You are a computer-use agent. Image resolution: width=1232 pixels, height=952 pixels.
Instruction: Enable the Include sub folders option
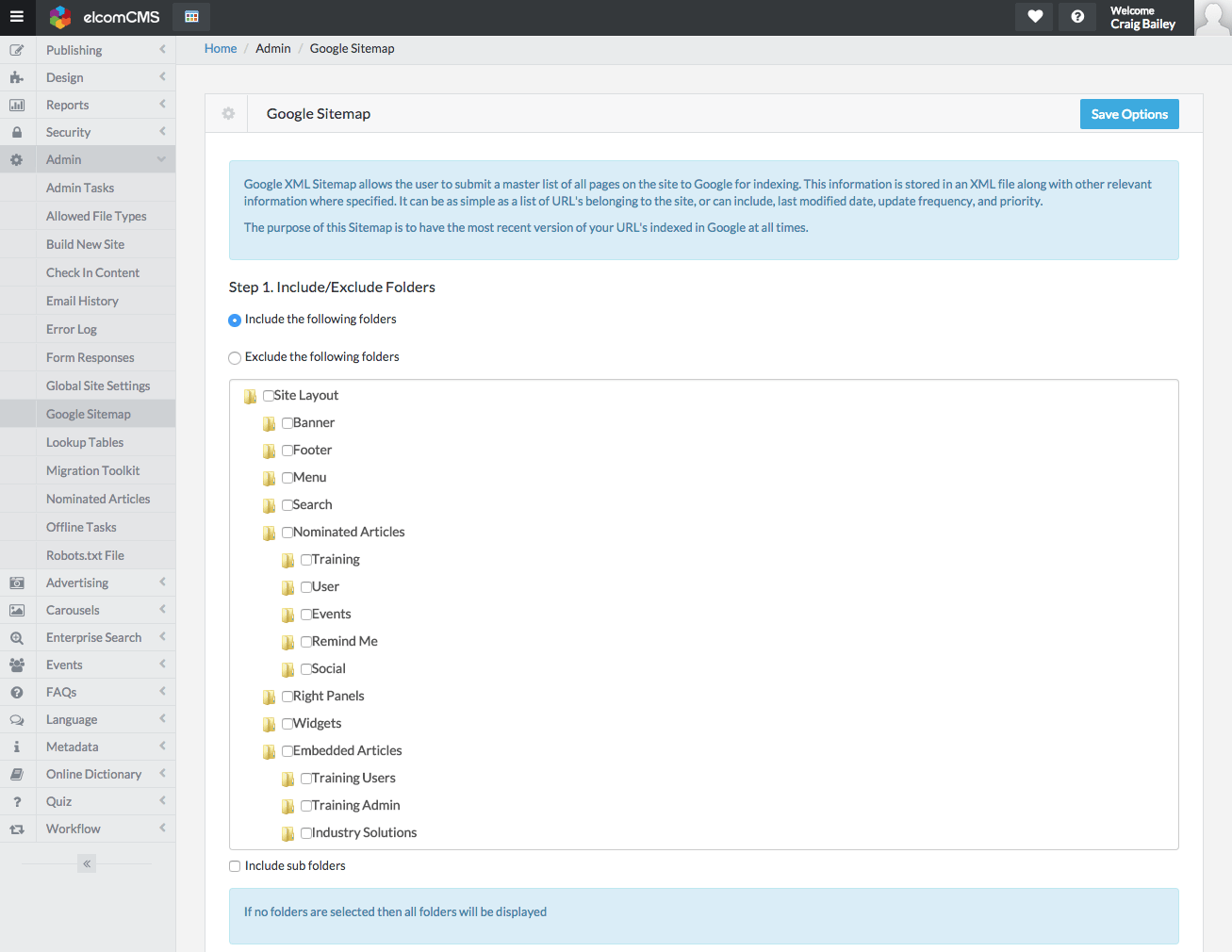[x=234, y=865]
